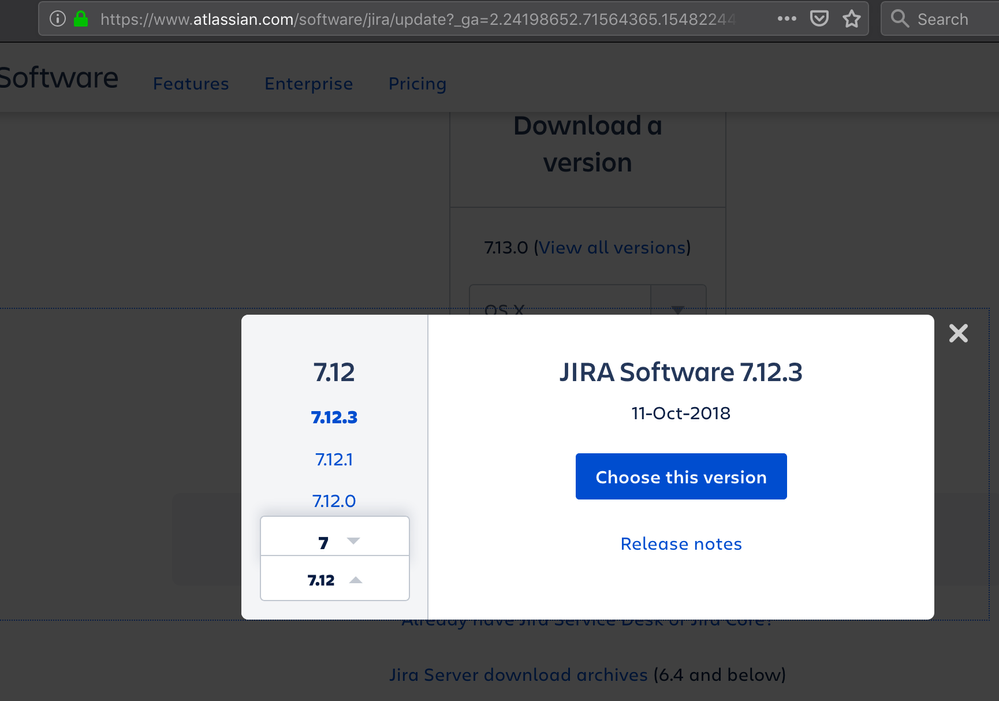The width and height of the screenshot is (999, 701).
Task: Open the Features navigation item
Action: pos(191,84)
